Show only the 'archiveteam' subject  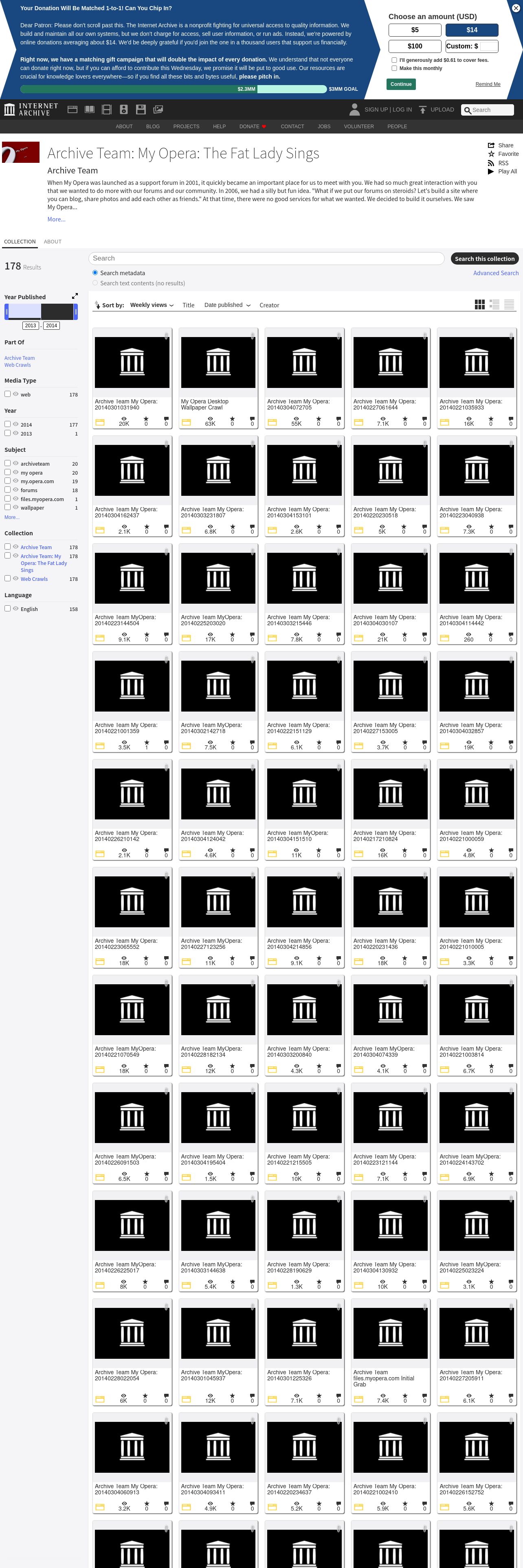16,463
